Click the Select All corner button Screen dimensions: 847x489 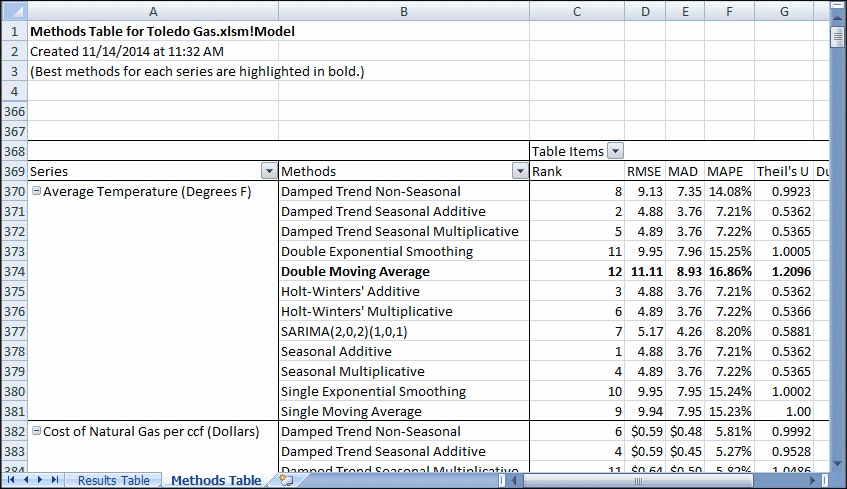click(14, 11)
